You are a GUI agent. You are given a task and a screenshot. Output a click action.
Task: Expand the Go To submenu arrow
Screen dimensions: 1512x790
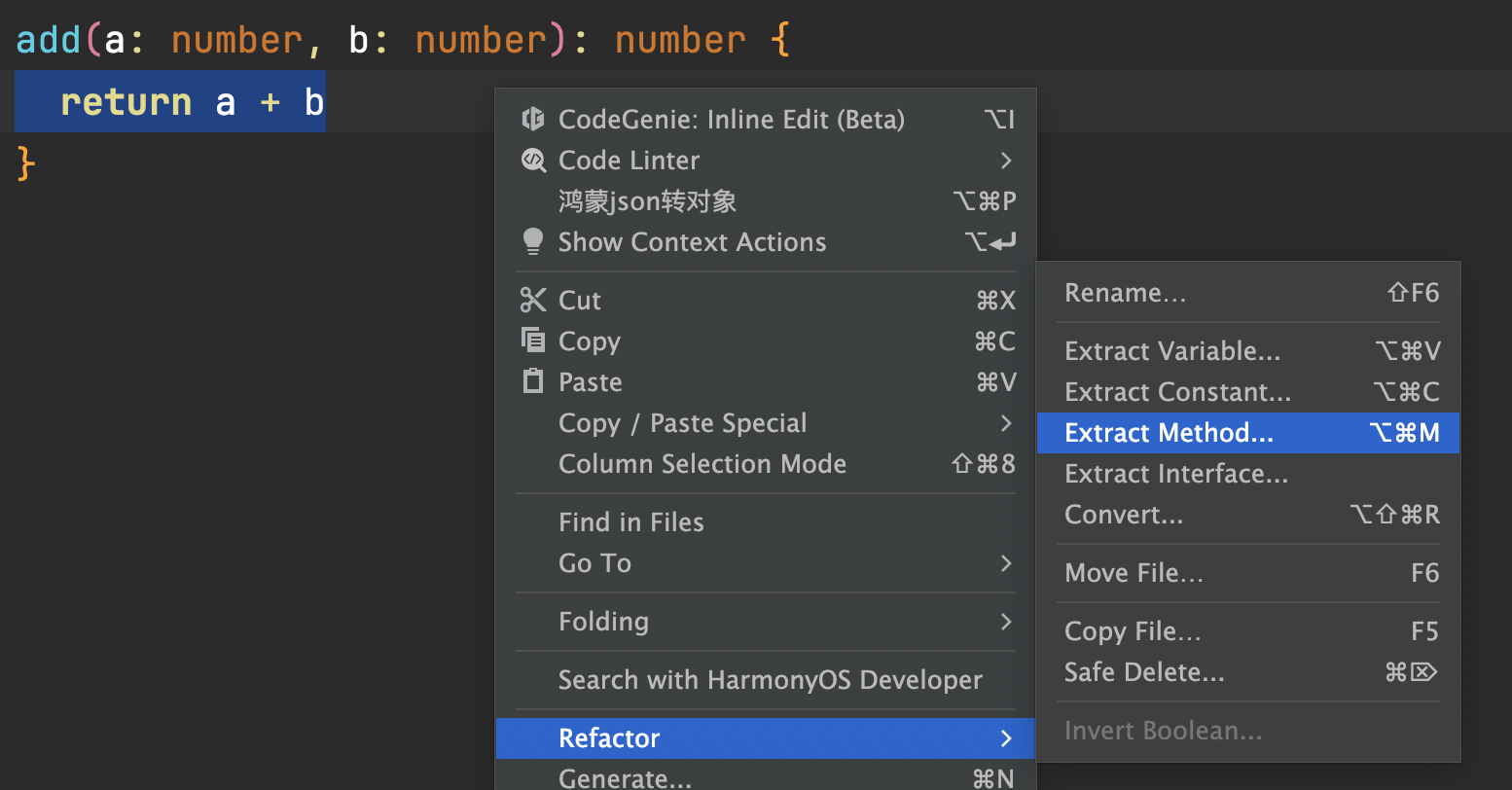(x=1006, y=563)
